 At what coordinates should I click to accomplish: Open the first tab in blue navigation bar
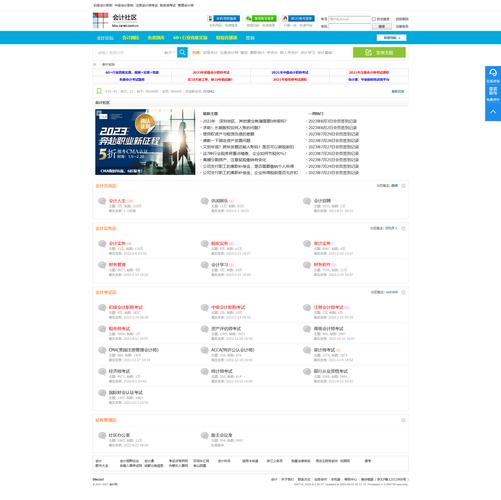105,38
